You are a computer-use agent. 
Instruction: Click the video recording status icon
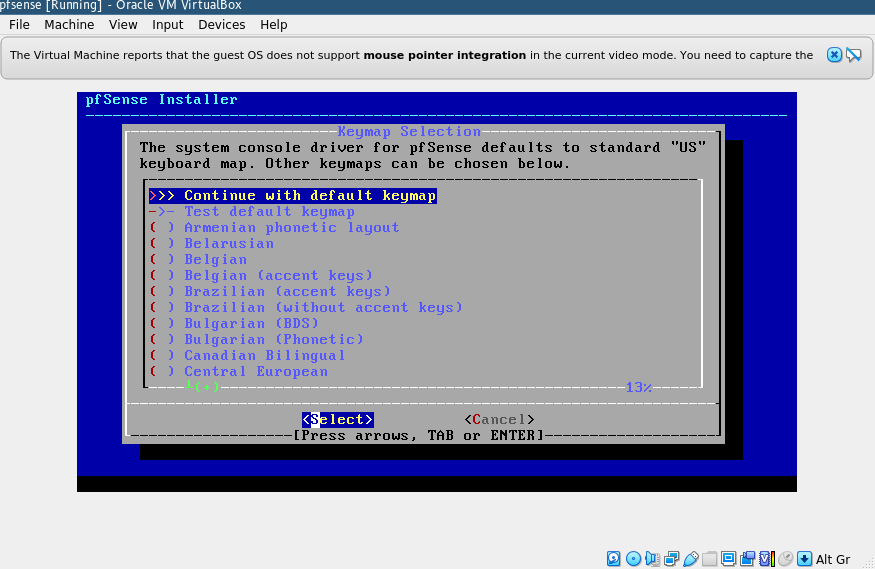point(748,558)
